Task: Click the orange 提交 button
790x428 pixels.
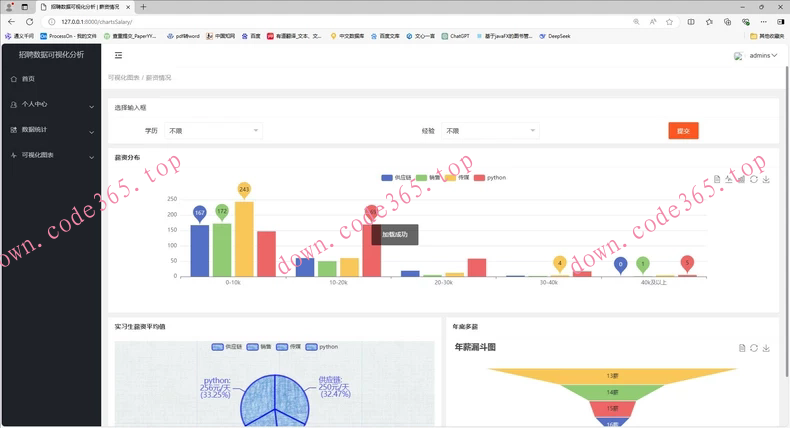Action: (x=683, y=131)
